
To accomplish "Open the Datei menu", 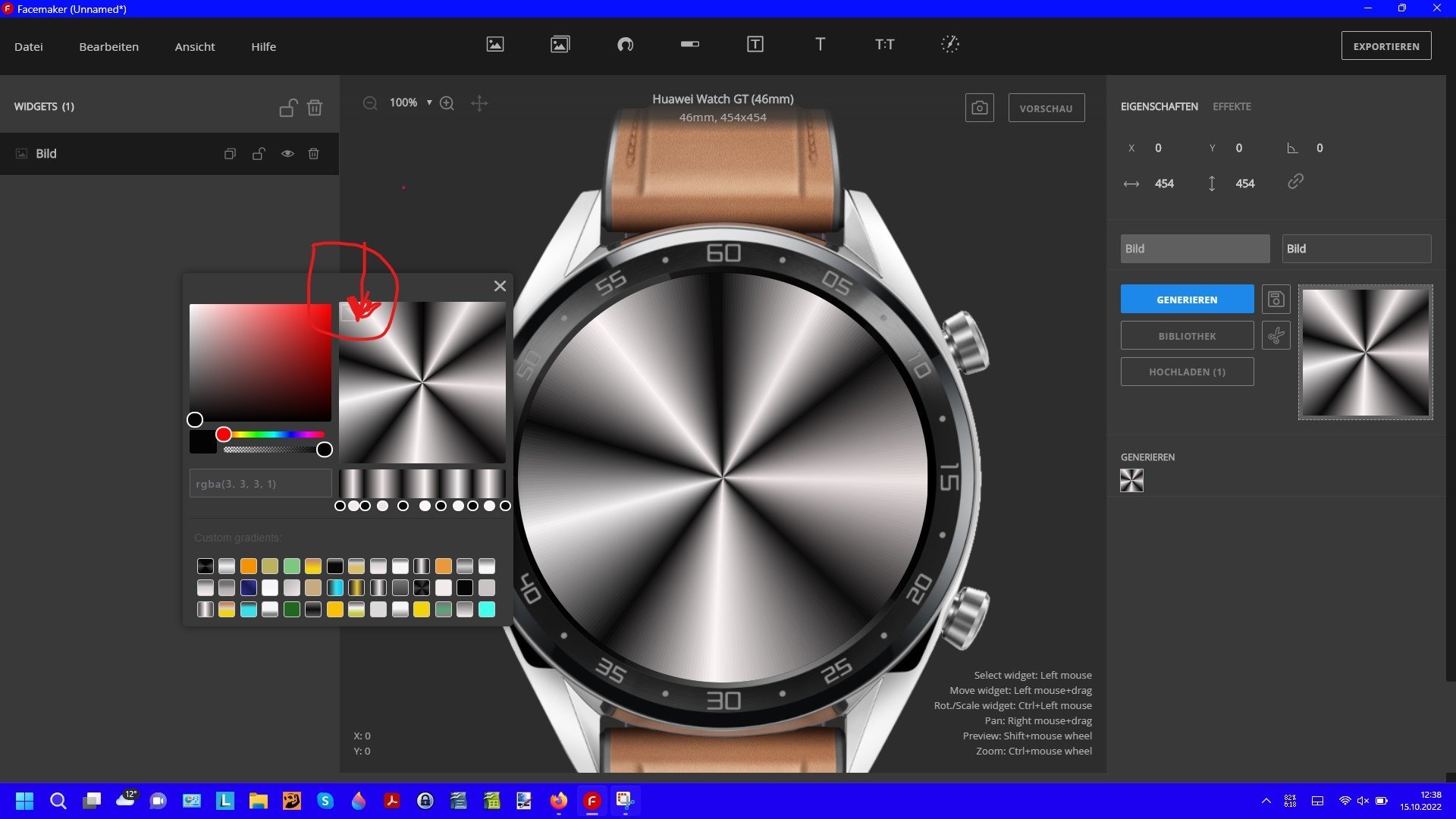I will [29, 47].
